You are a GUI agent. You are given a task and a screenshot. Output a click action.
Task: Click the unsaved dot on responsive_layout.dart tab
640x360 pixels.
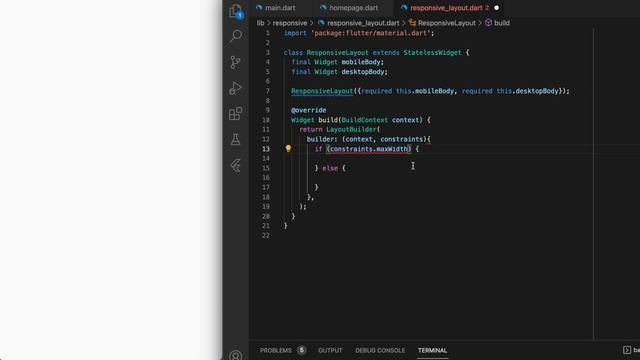496,8
